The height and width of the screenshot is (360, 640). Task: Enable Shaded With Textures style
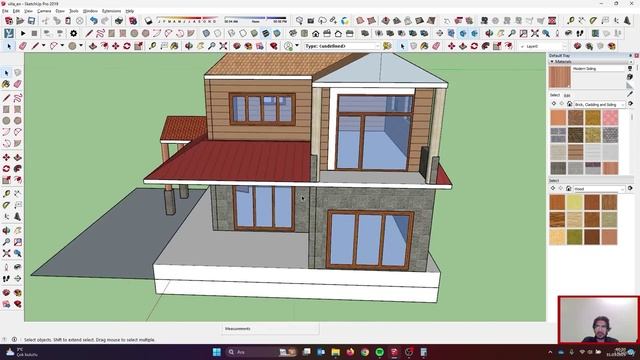pos(266,33)
